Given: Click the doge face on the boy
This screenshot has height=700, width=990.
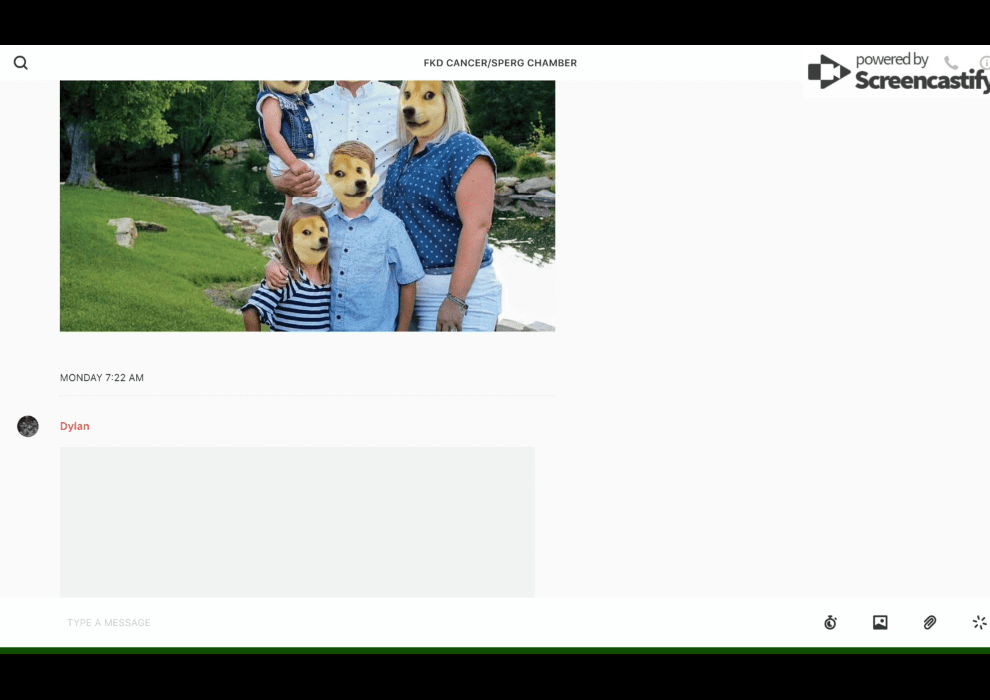Looking at the screenshot, I should point(352,176).
